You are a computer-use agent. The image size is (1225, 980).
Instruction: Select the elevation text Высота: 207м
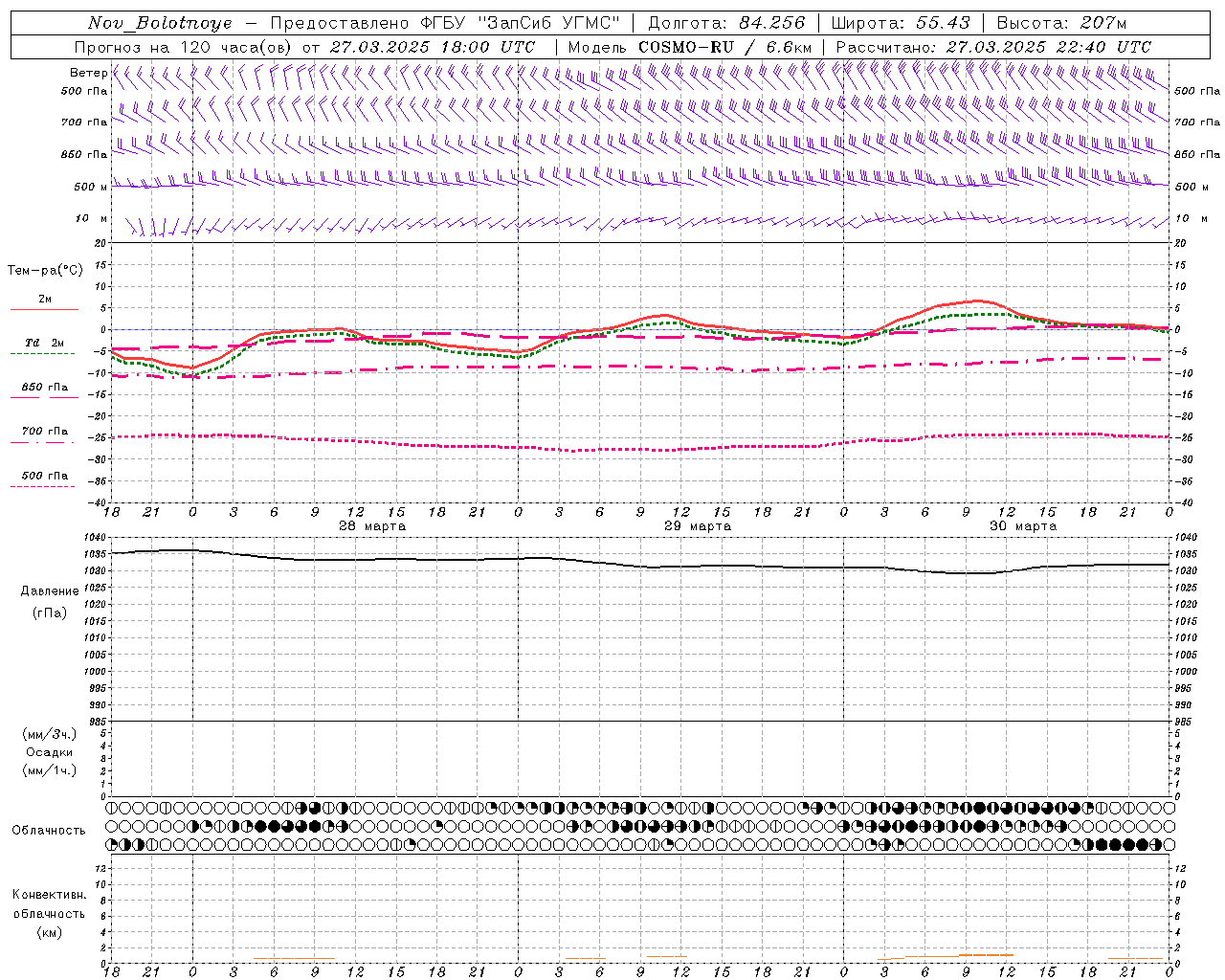tap(1061, 23)
